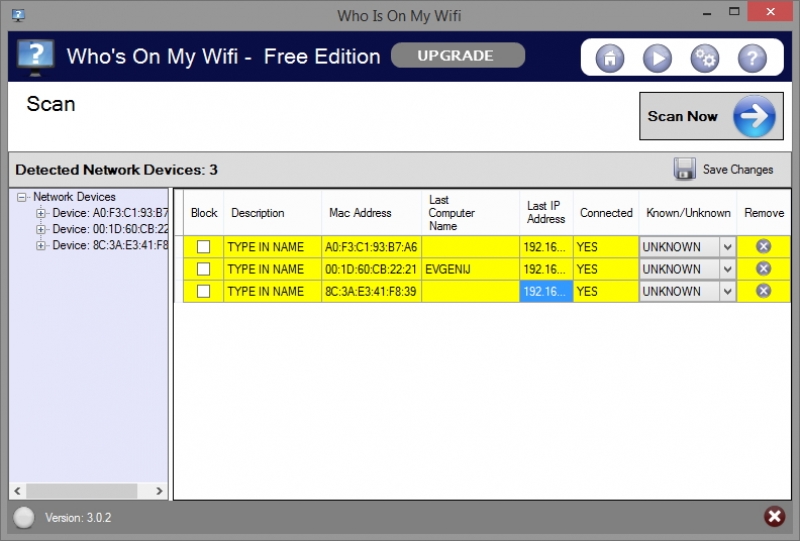Click the Version: 3.0.2 label
Image resolution: width=800 pixels, height=541 pixels.
coord(78,518)
